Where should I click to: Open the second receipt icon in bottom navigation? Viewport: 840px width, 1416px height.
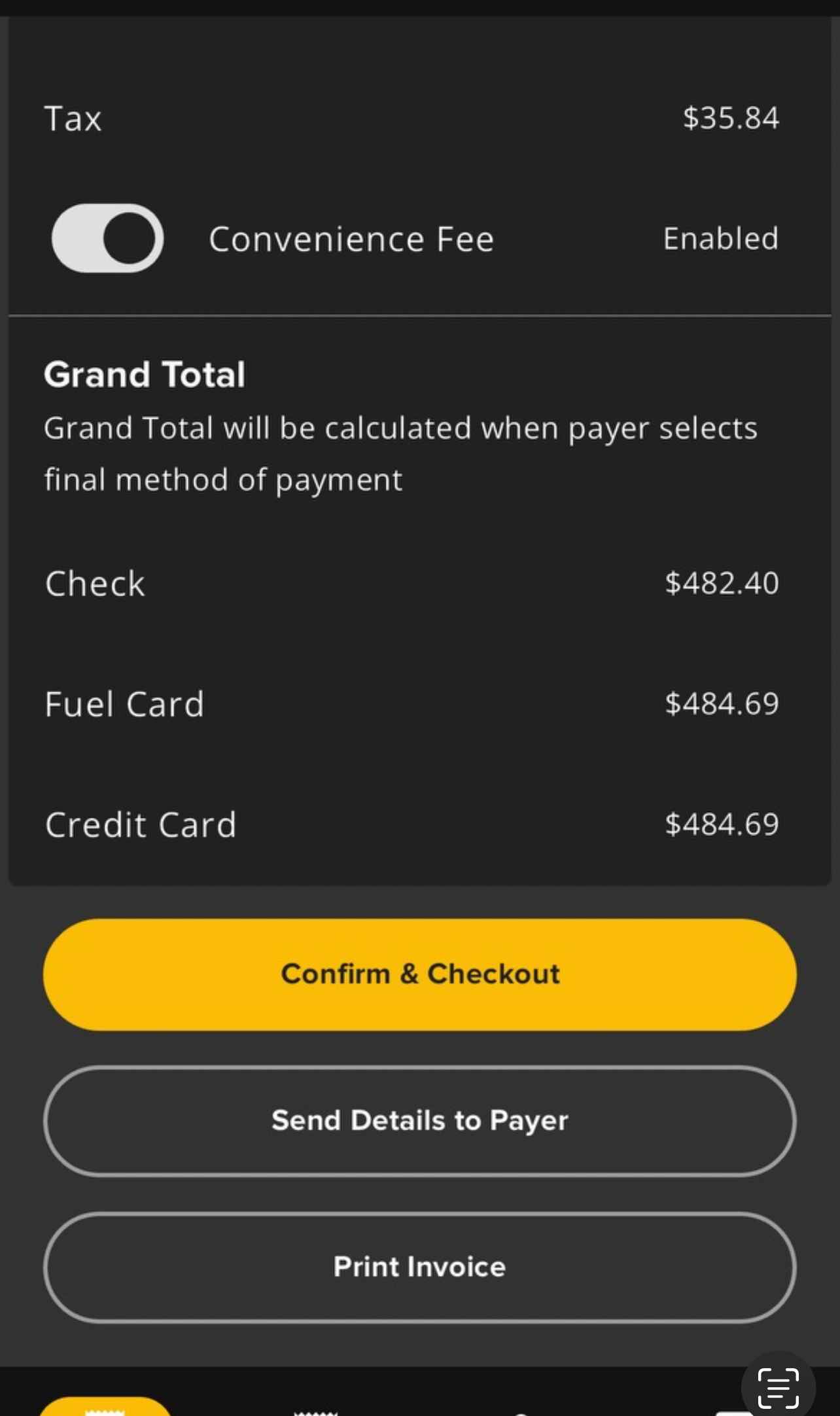(x=316, y=1411)
